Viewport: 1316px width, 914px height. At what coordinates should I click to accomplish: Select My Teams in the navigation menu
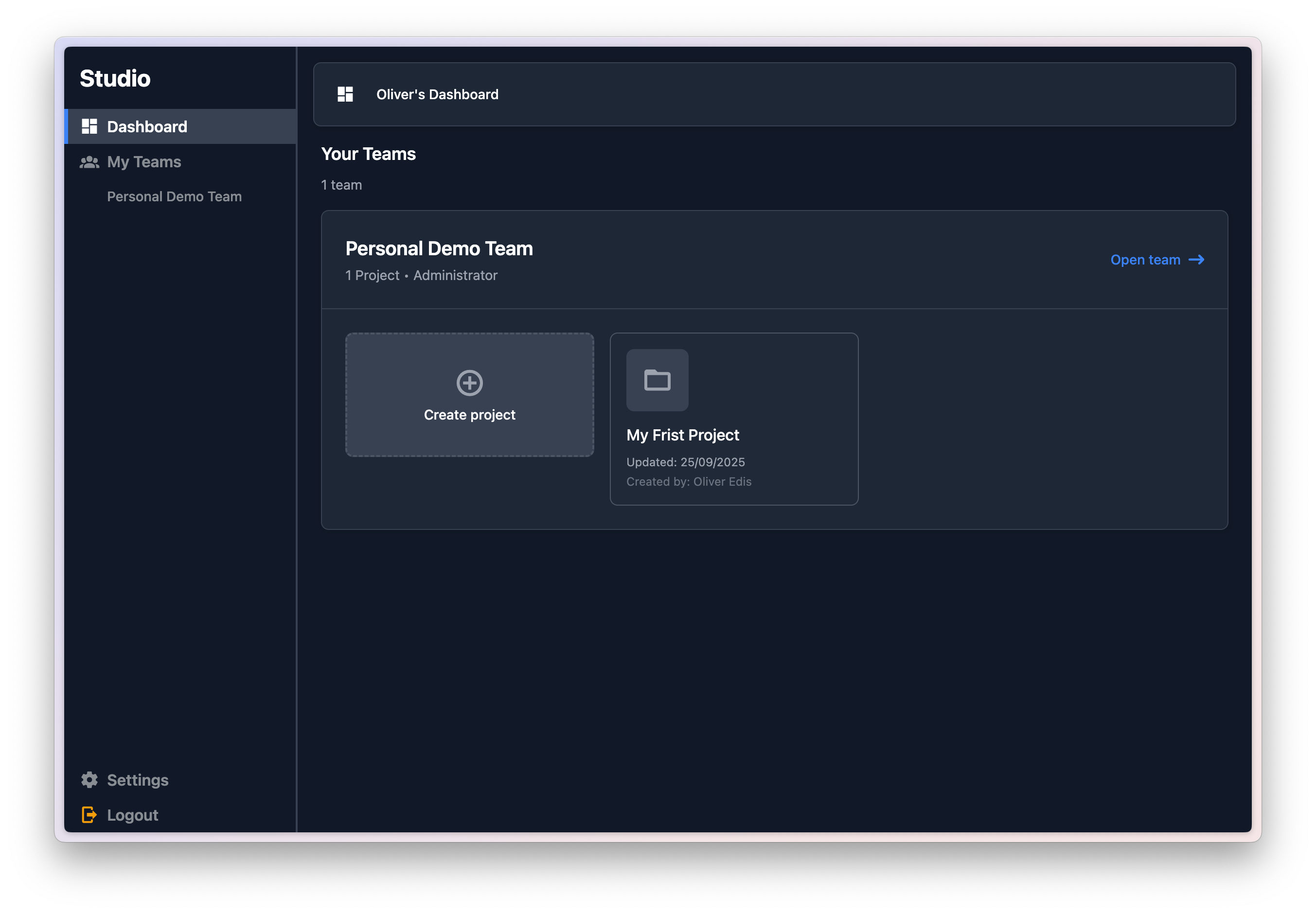click(143, 162)
